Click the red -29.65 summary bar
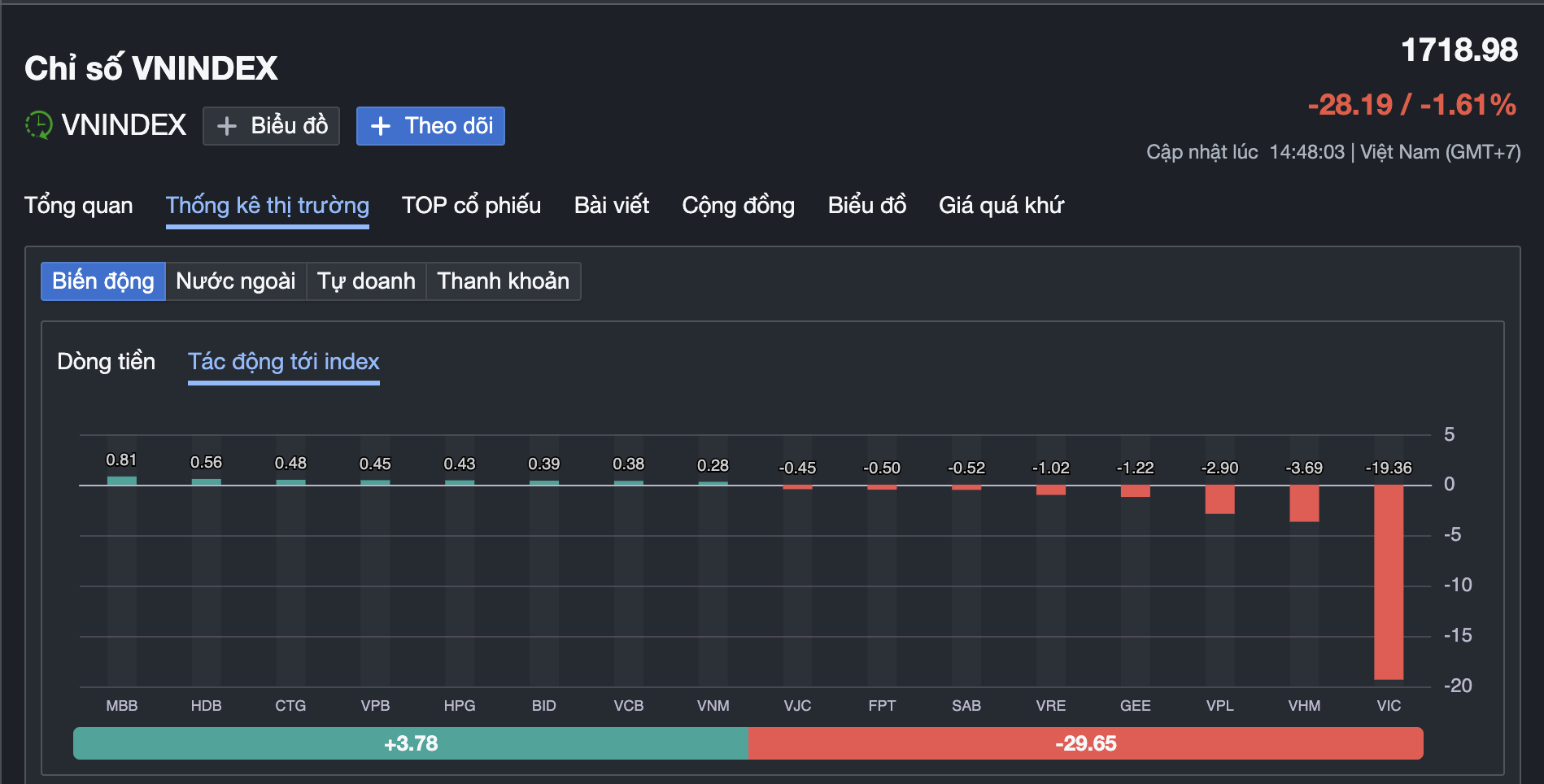The width and height of the screenshot is (1544, 784). click(1085, 743)
